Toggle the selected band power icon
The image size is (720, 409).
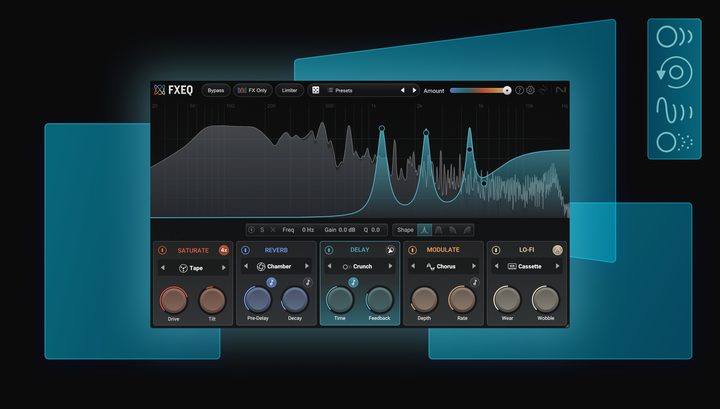[251, 230]
